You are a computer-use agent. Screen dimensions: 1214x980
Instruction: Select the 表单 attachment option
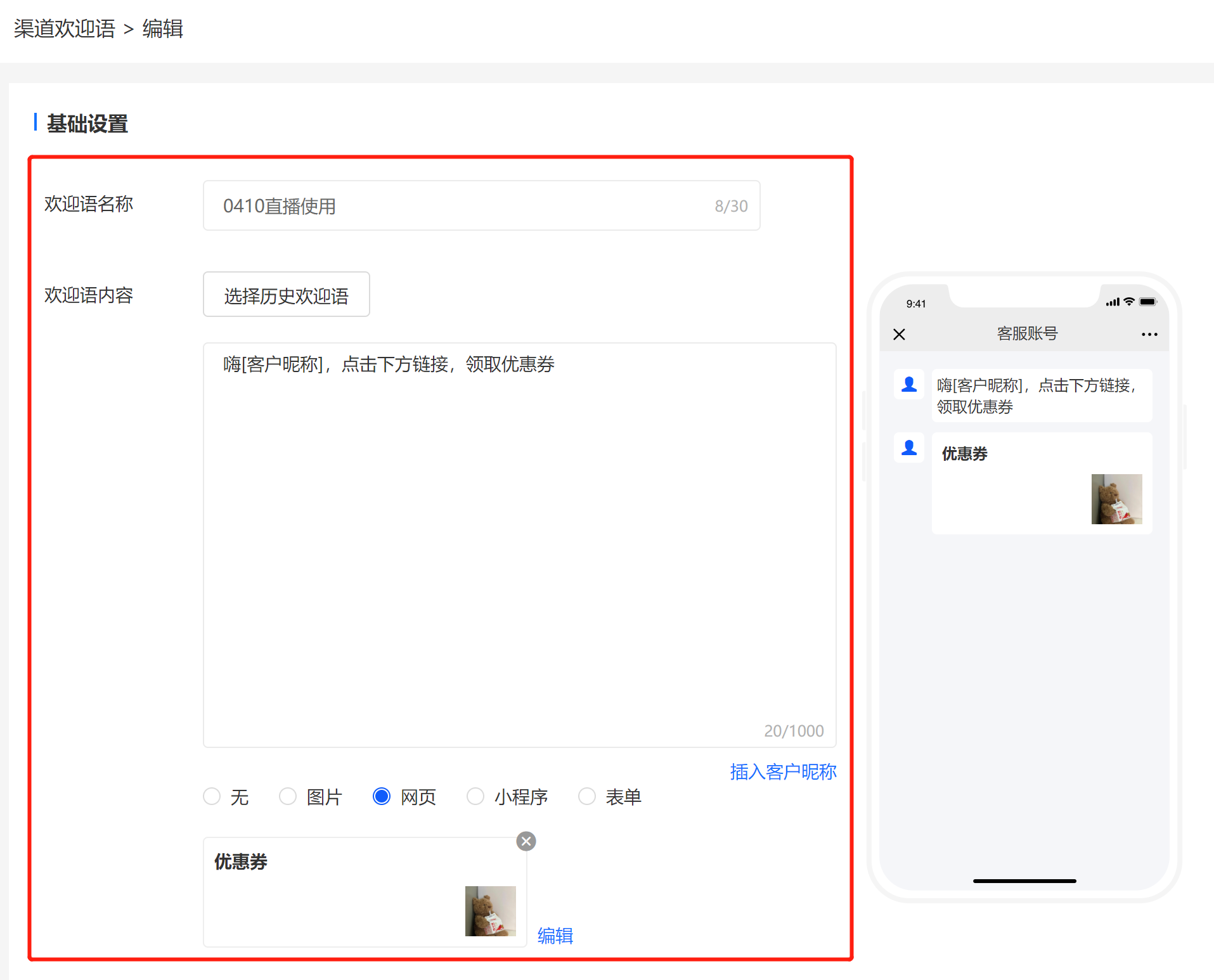point(587,796)
